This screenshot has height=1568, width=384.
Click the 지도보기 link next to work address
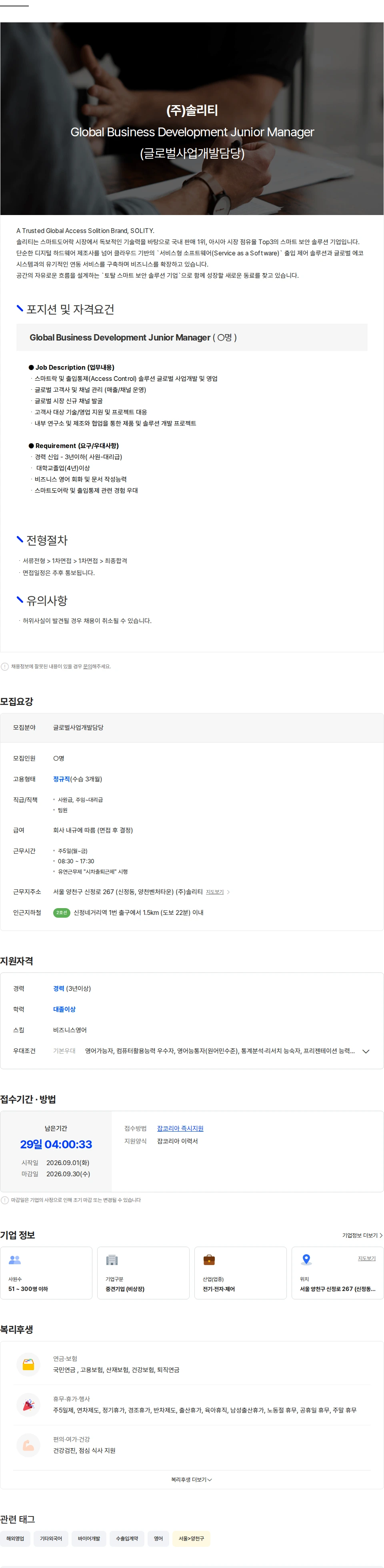[214, 892]
